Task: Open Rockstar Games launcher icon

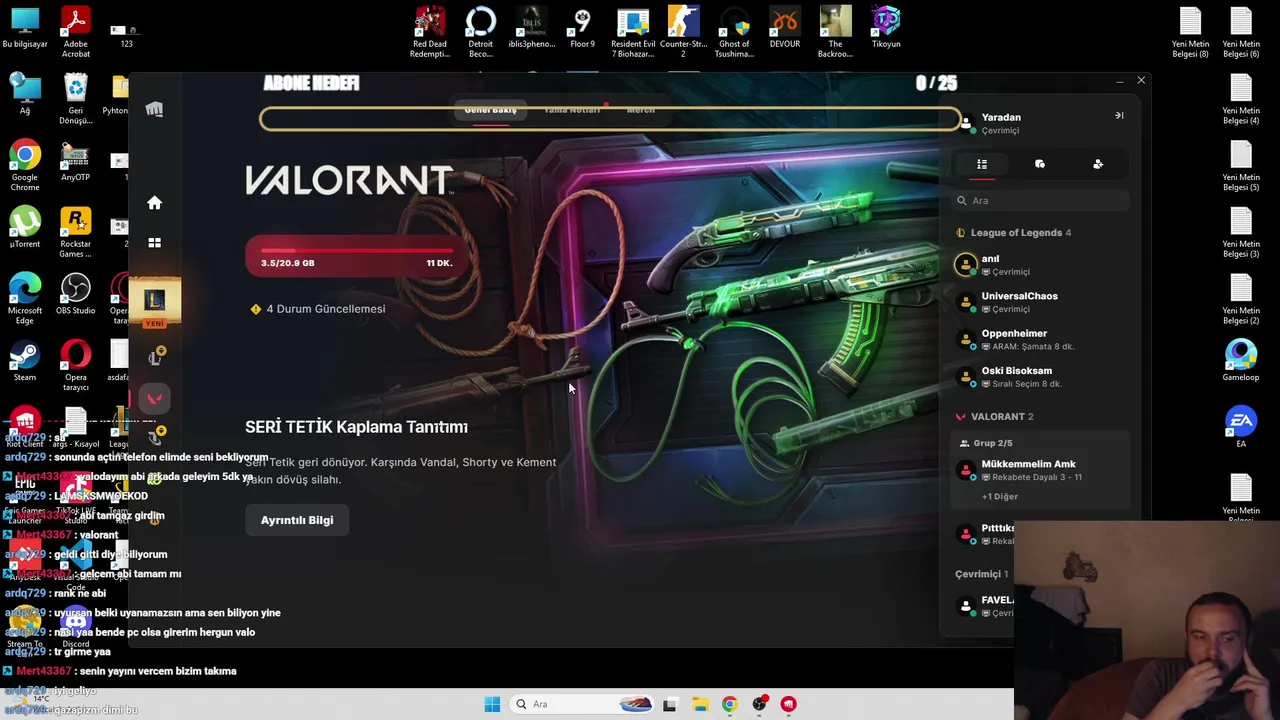Action: (75, 233)
